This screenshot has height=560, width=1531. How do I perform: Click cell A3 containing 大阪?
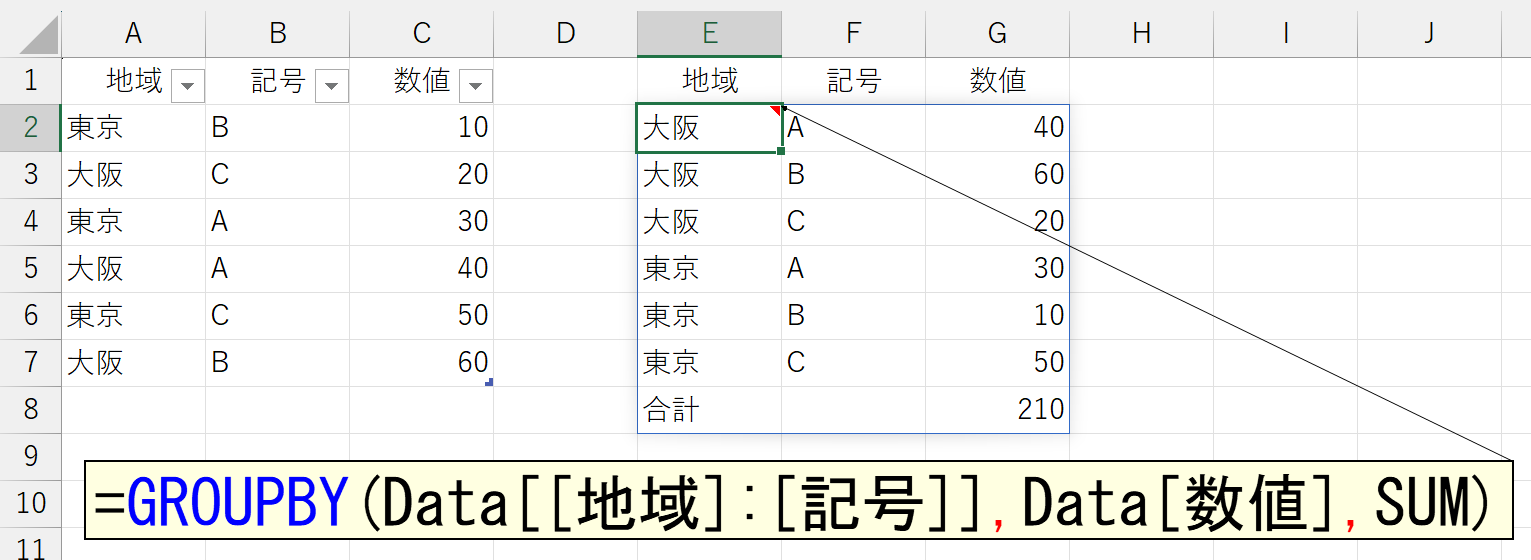pyautogui.click(x=133, y=175)
